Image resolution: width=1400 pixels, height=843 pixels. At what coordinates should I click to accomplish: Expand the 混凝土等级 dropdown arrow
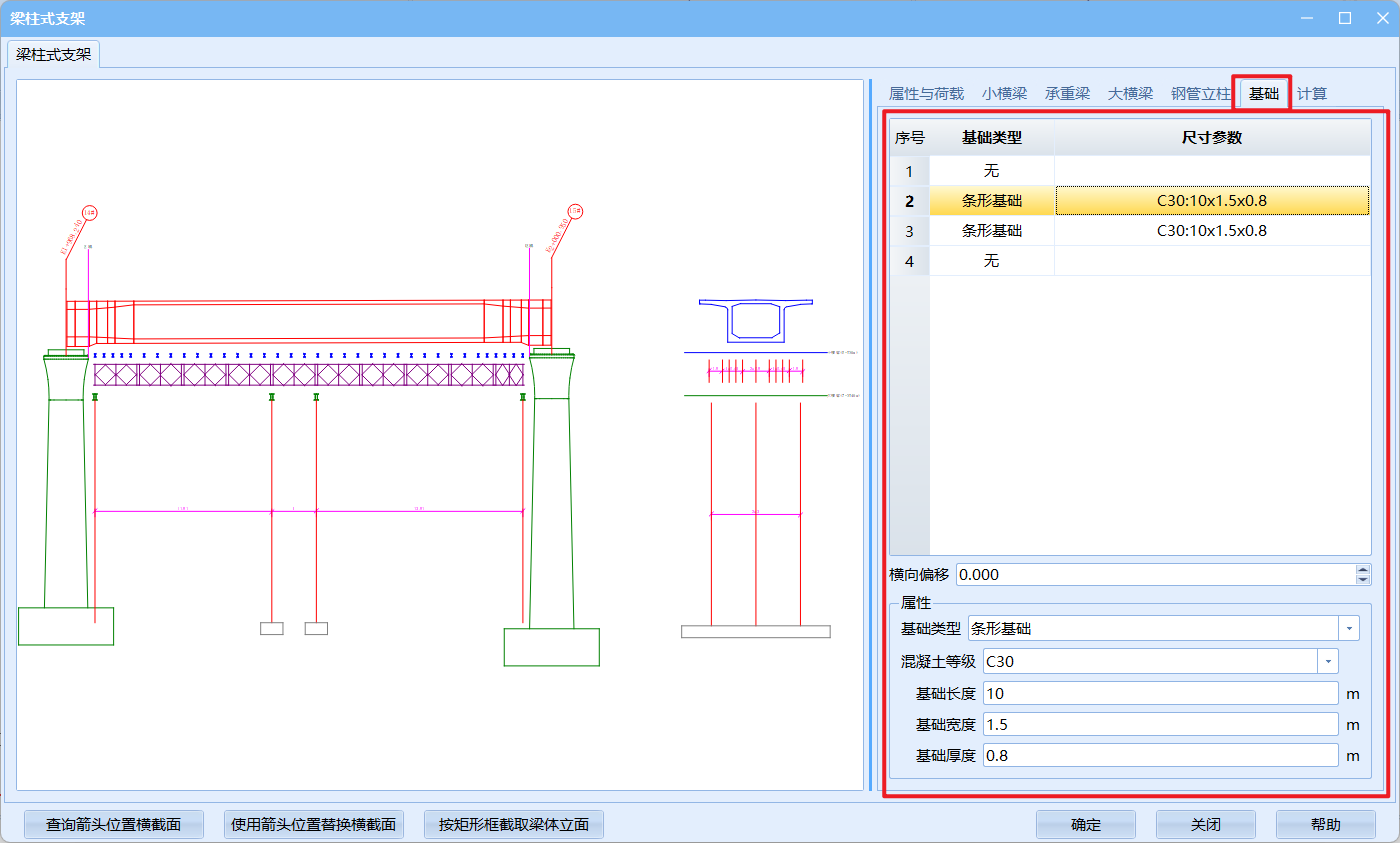[1328, 661]
